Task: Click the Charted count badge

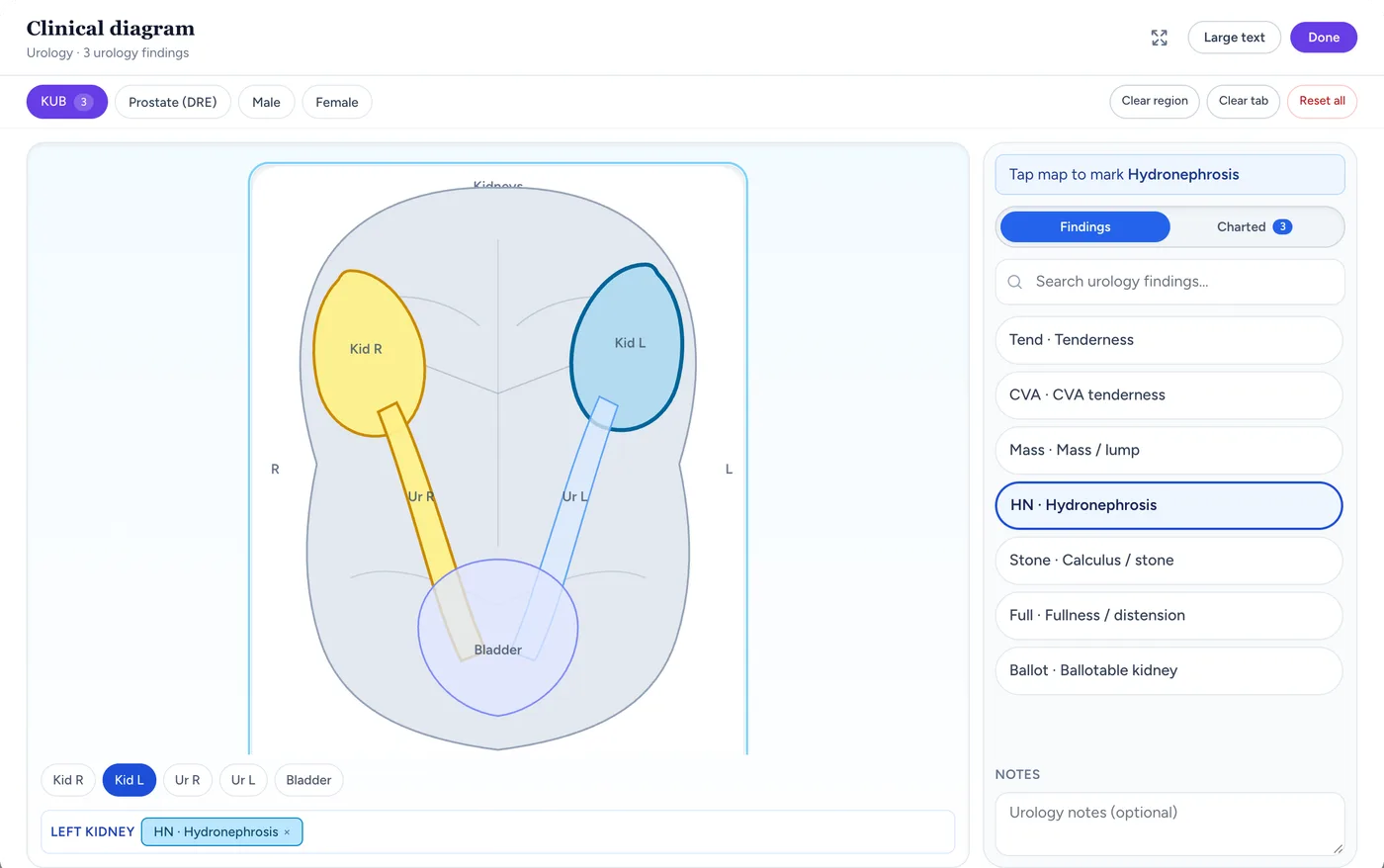Action: (x=1282, y=226)
